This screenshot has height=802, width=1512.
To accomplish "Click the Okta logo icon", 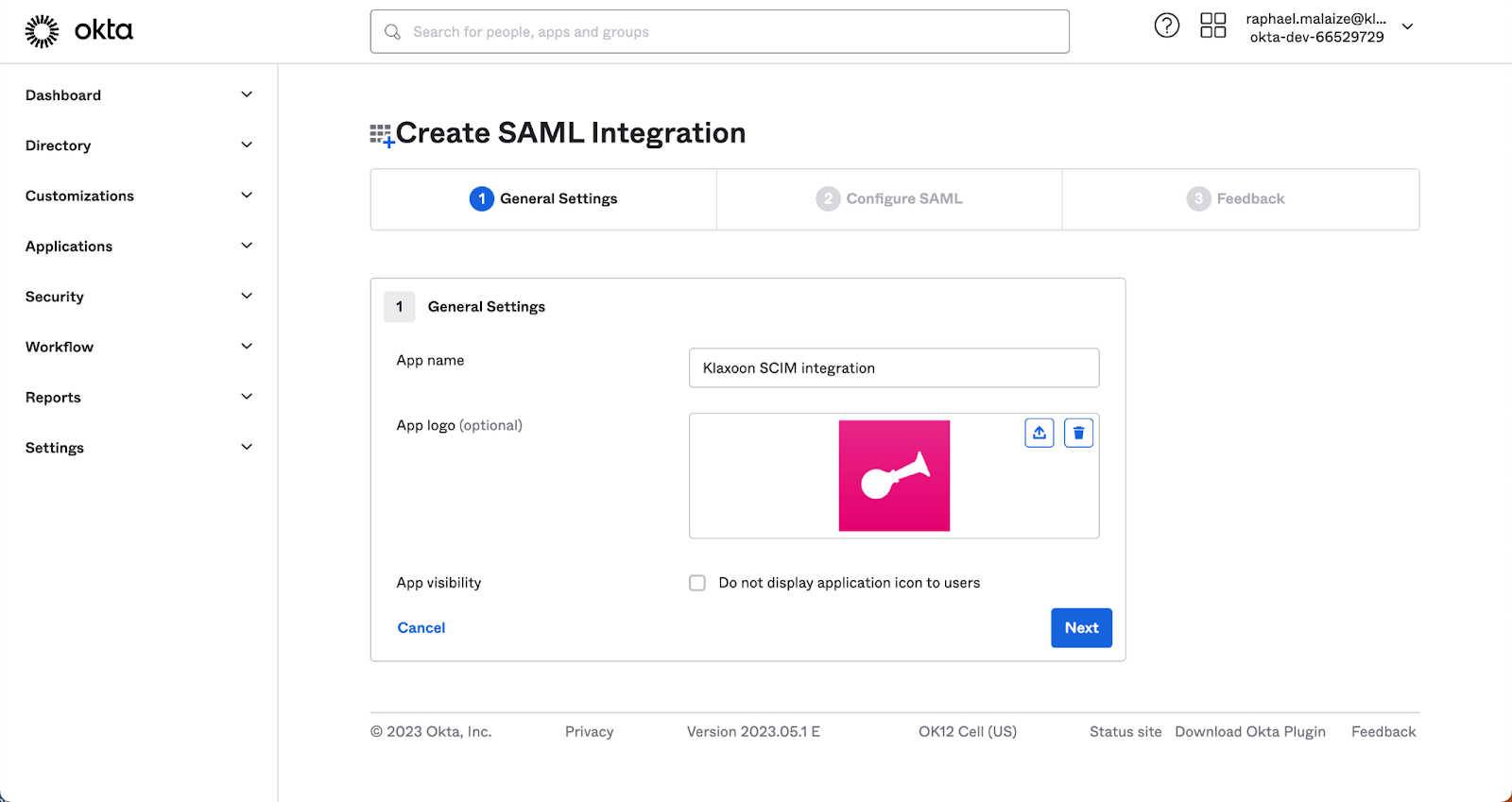I will (42, 31).
